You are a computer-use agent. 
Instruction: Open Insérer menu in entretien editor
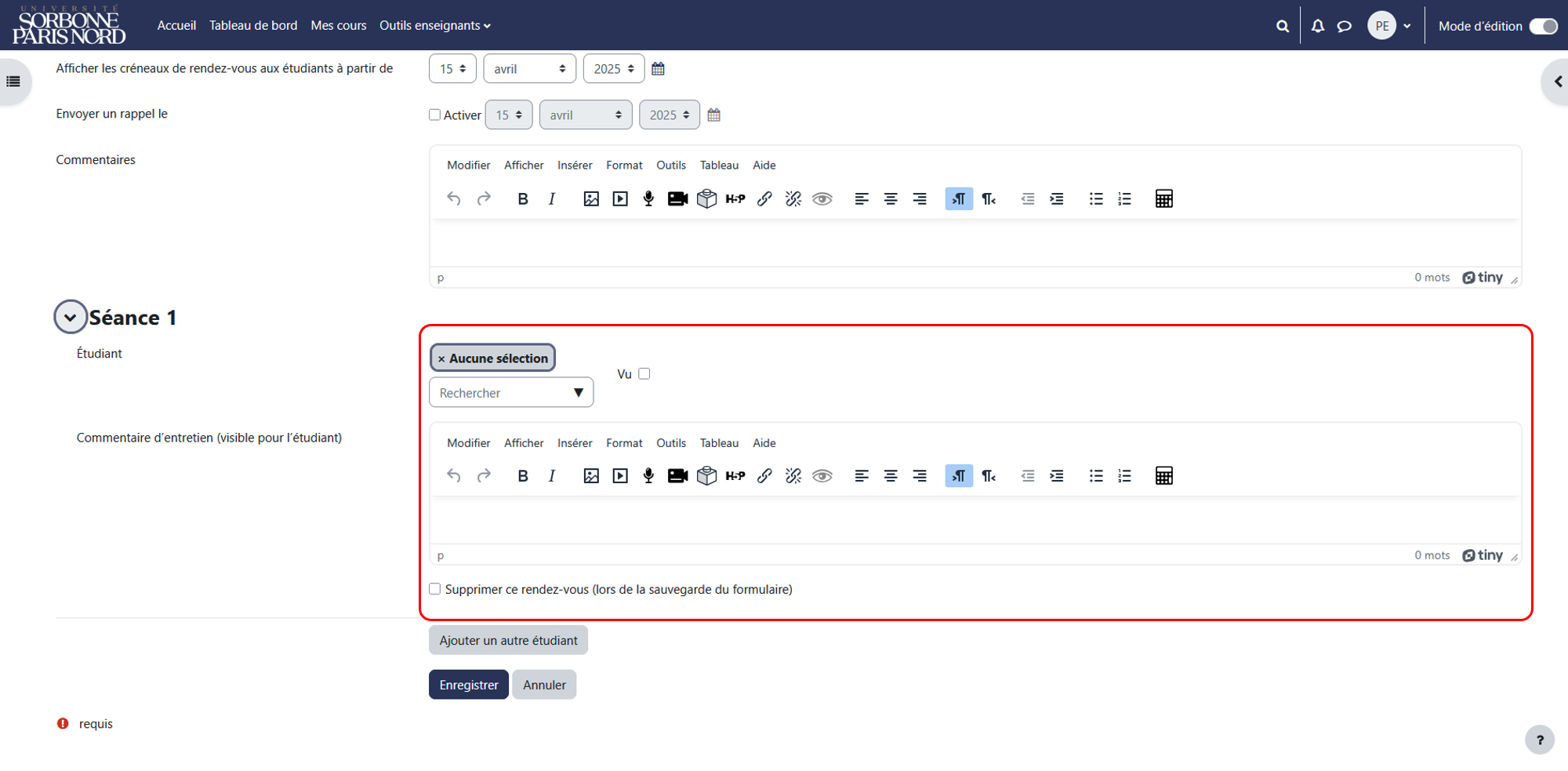tap(575, 443)
